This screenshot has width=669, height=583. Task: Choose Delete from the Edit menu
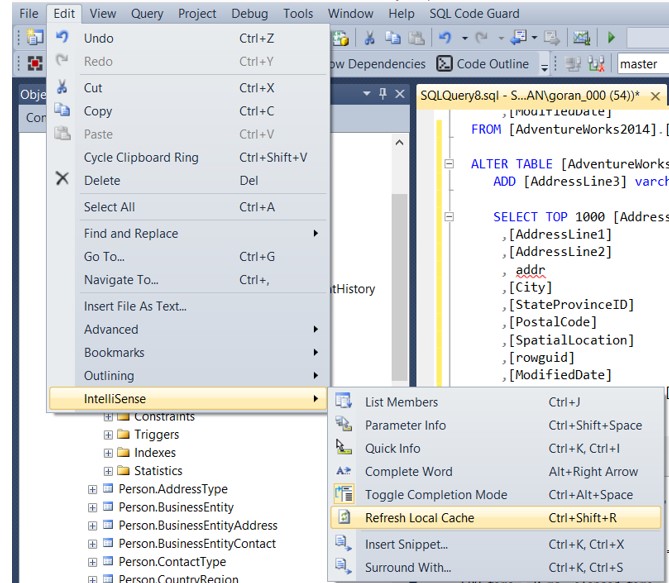(x=188, y=181)
